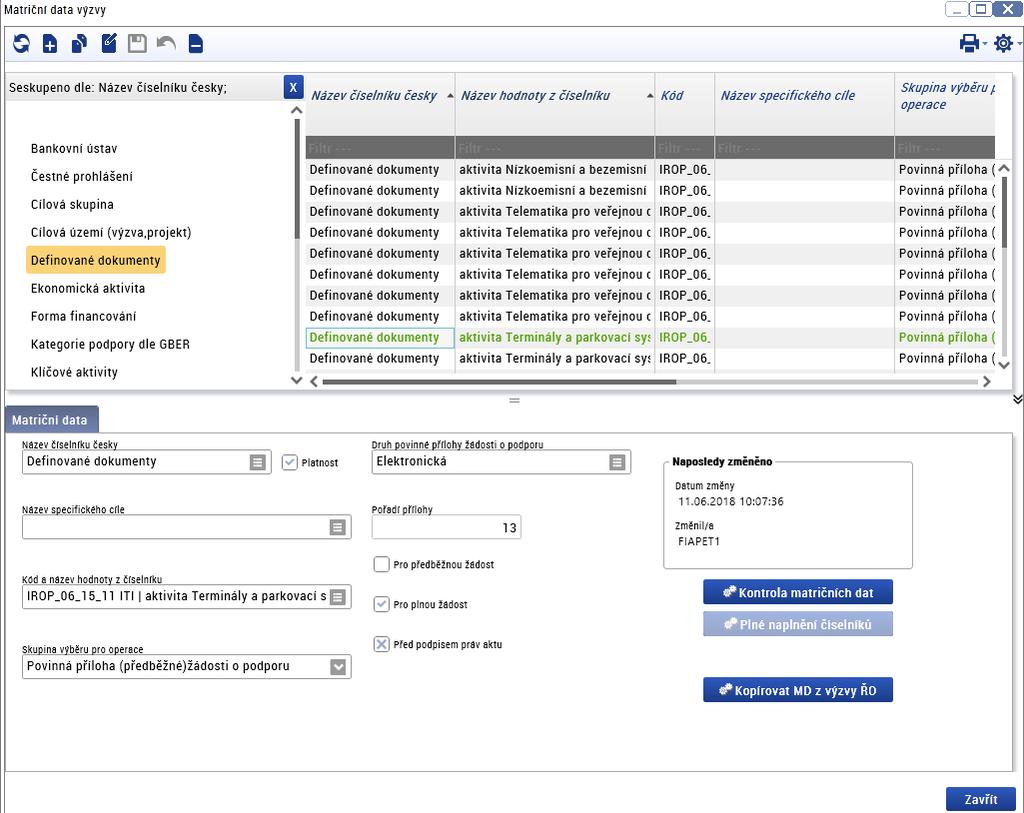The width and height of the screenshot is (1024, 813).
Task: Open the settings gear icon
Action: coord(1003,44)
